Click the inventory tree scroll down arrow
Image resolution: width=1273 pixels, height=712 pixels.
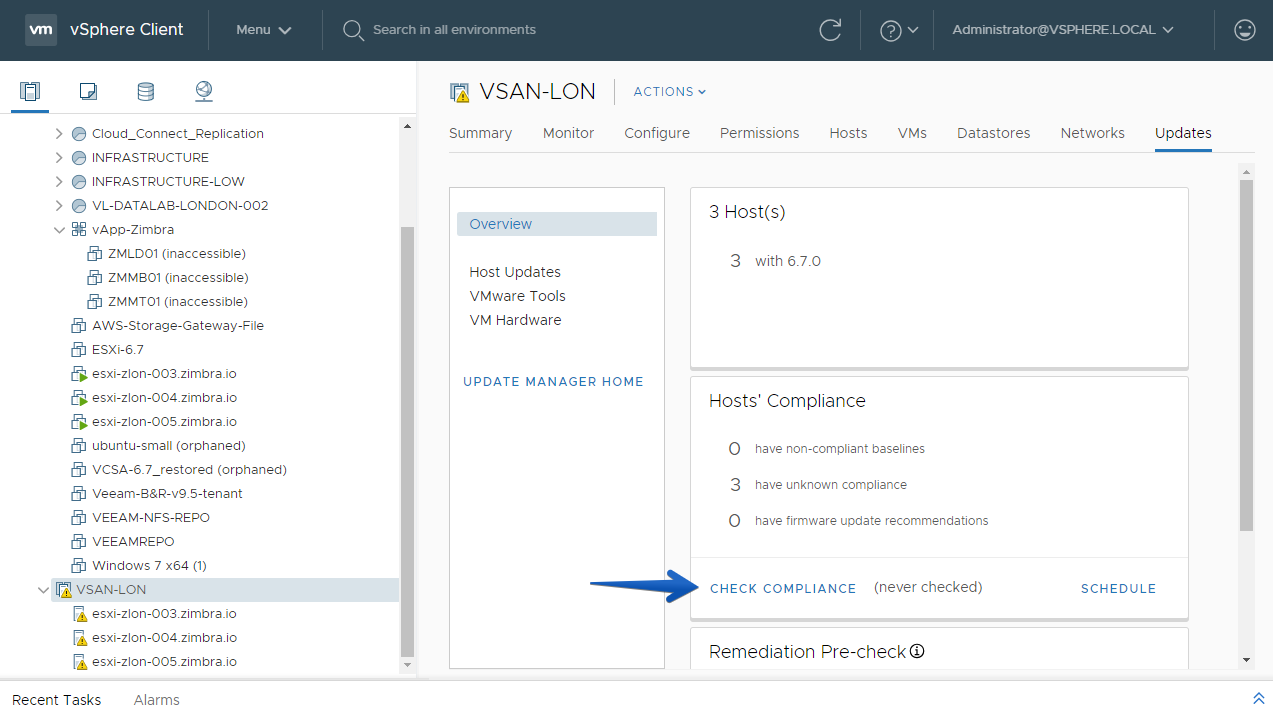click(406, 664)
